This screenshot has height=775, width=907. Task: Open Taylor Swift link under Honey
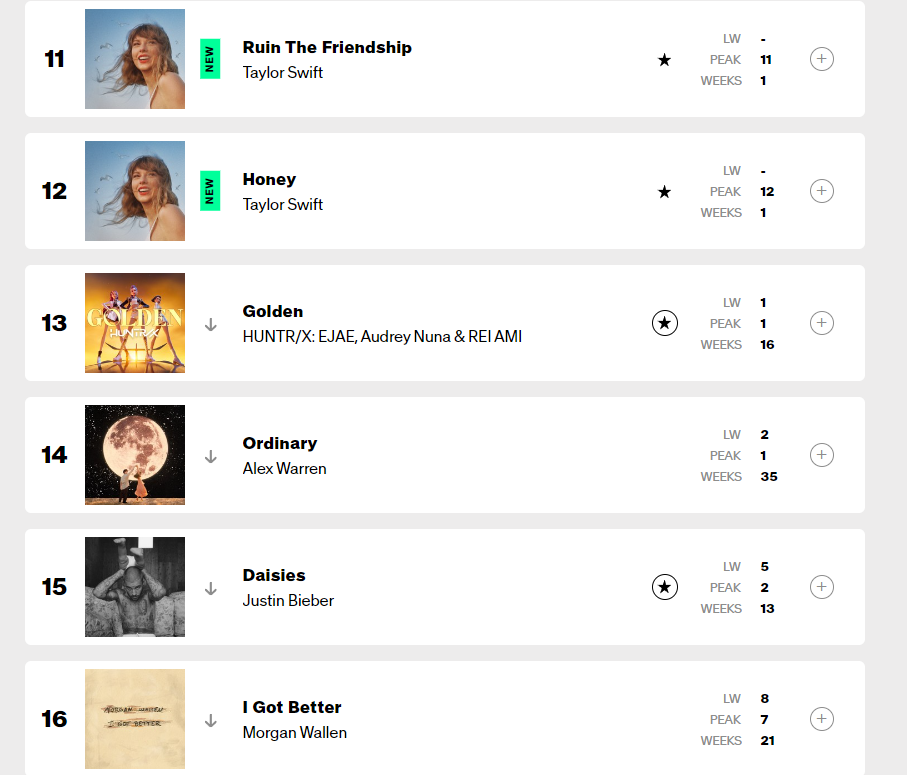(283, 204)
